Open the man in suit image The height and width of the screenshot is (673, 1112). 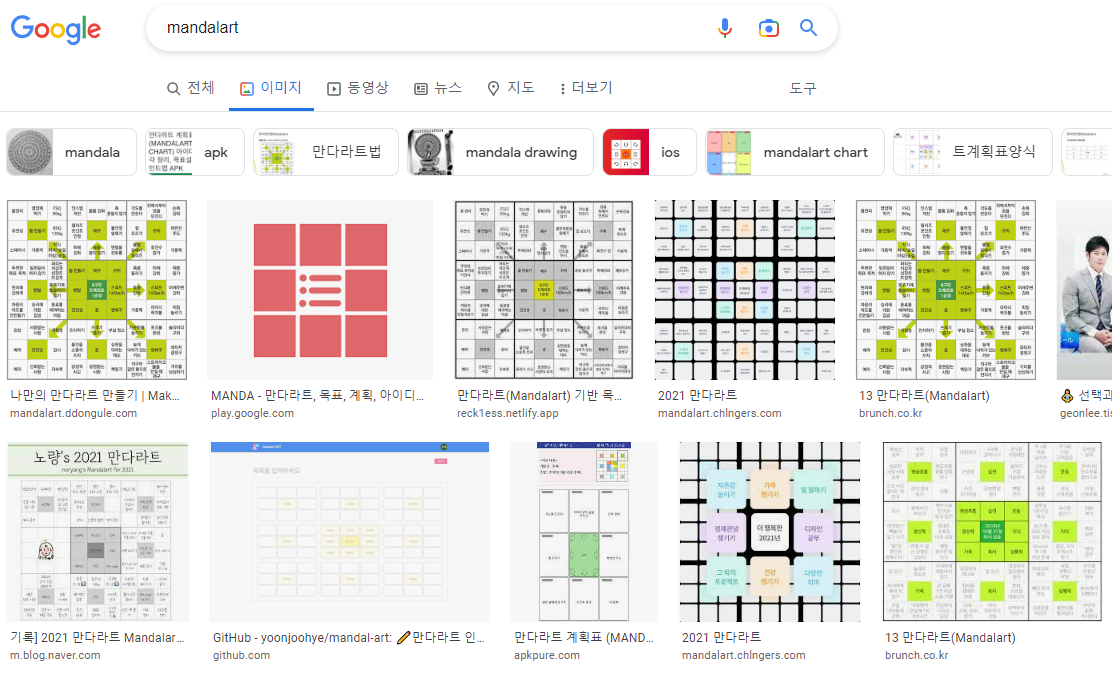(1084, 289)
